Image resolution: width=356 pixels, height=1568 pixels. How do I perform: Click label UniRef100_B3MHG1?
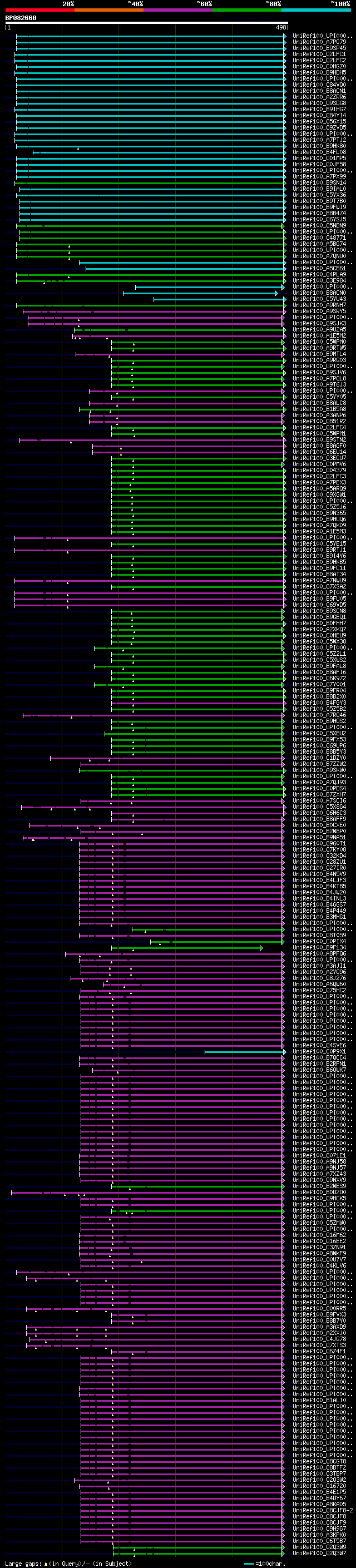(319, 917)
